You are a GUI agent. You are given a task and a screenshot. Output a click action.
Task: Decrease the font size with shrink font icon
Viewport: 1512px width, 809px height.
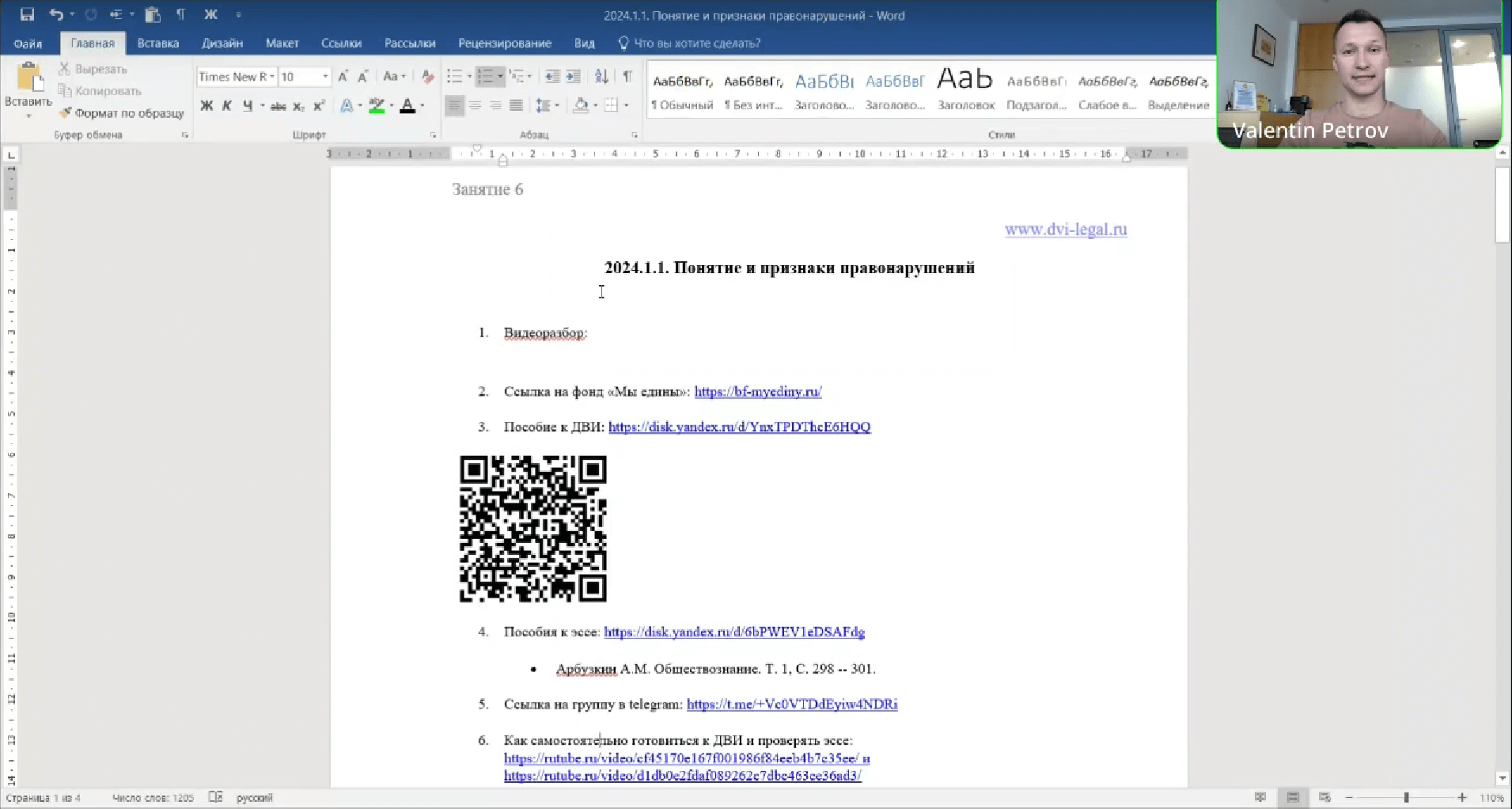click(x=362, y=76)
